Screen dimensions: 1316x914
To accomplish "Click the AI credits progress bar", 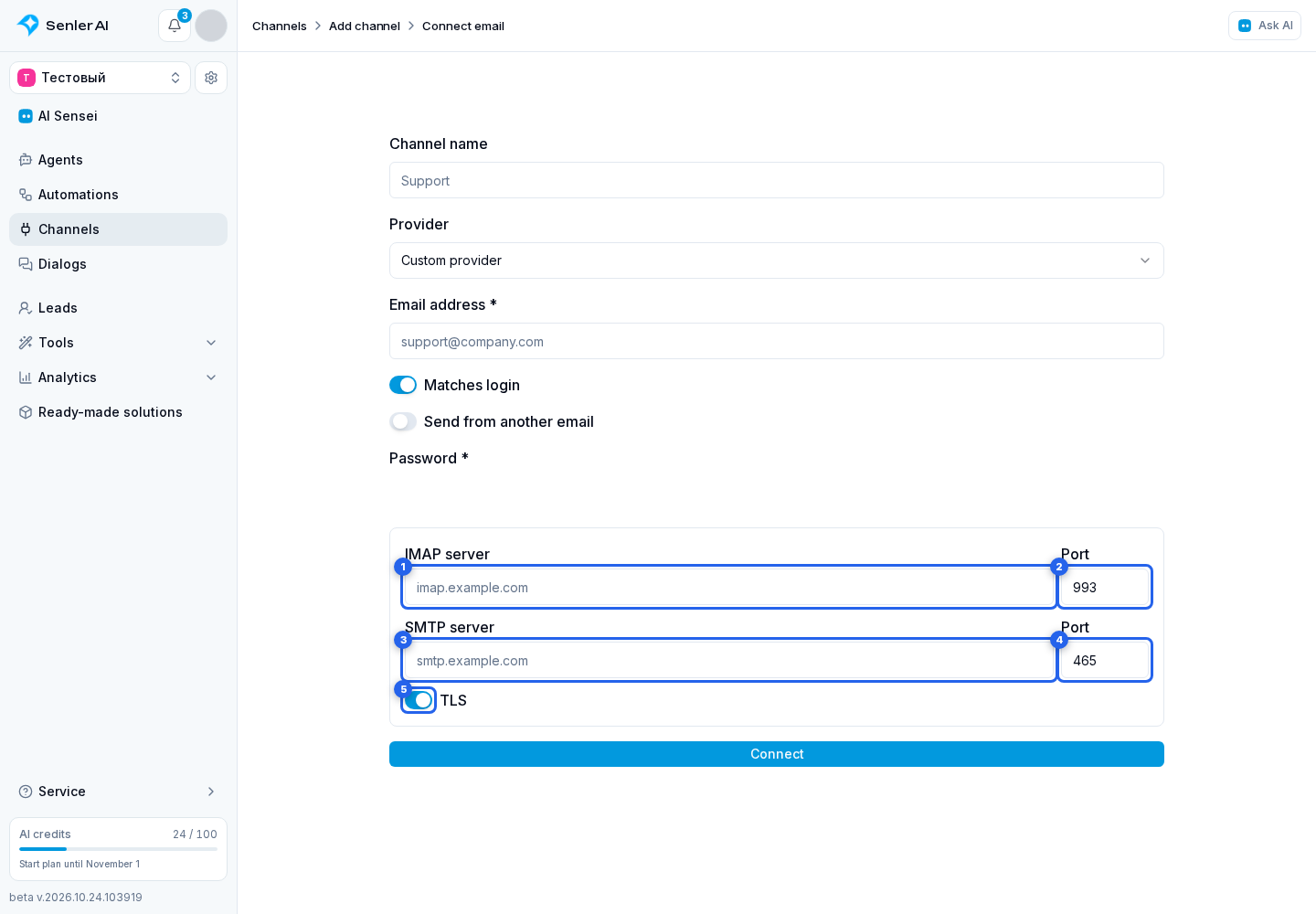I will coord(118,849).
